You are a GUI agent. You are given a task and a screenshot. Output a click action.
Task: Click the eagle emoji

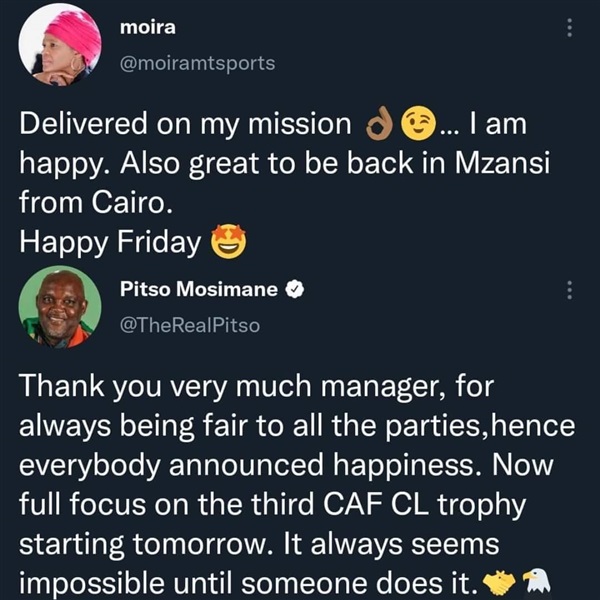pos(537,581)
